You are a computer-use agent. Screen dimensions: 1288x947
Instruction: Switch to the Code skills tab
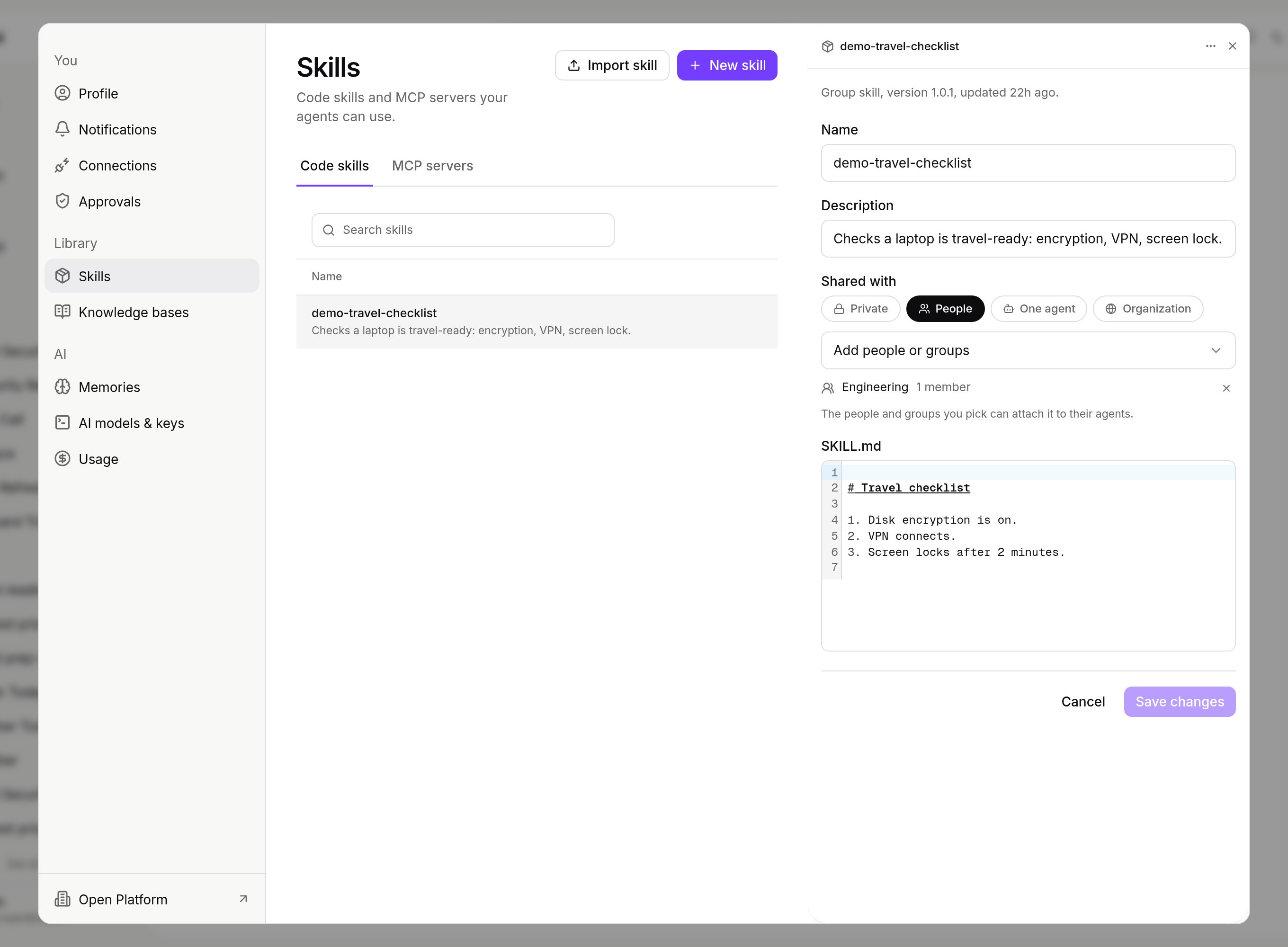334,166
